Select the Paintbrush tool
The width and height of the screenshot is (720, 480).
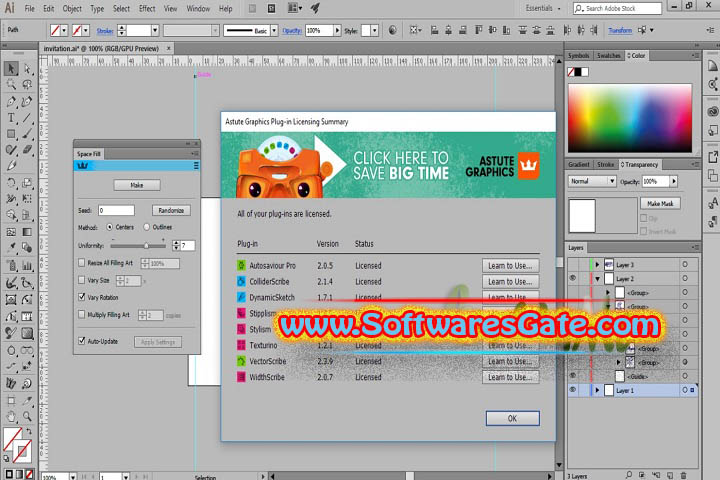click(27, 134)
